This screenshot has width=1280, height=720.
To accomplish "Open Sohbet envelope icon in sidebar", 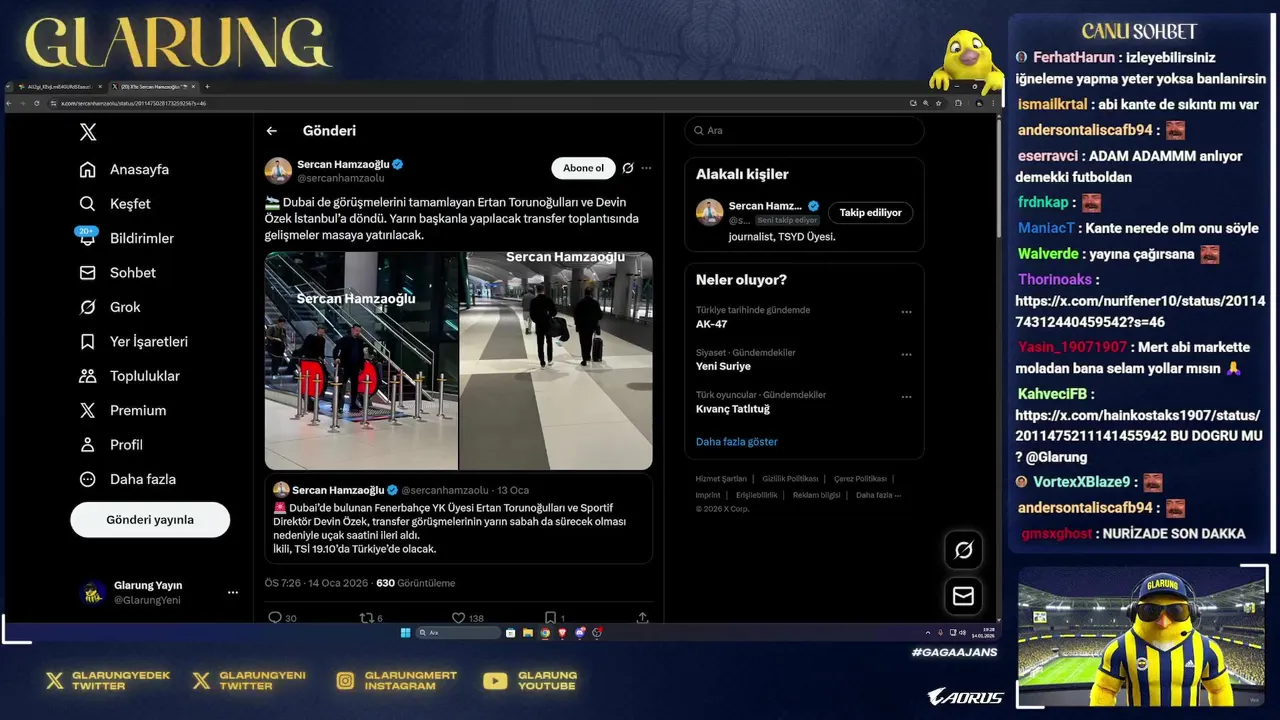I will (88, 273).
